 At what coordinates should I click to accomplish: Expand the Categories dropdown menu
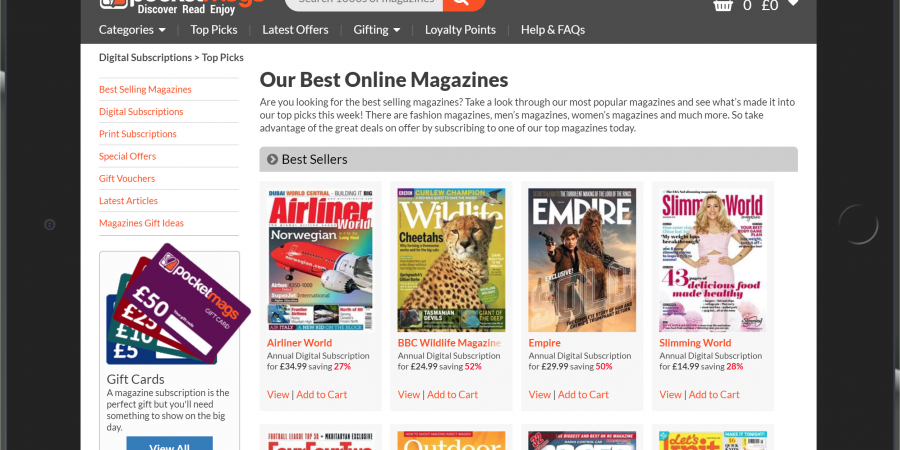click(132, 30)
